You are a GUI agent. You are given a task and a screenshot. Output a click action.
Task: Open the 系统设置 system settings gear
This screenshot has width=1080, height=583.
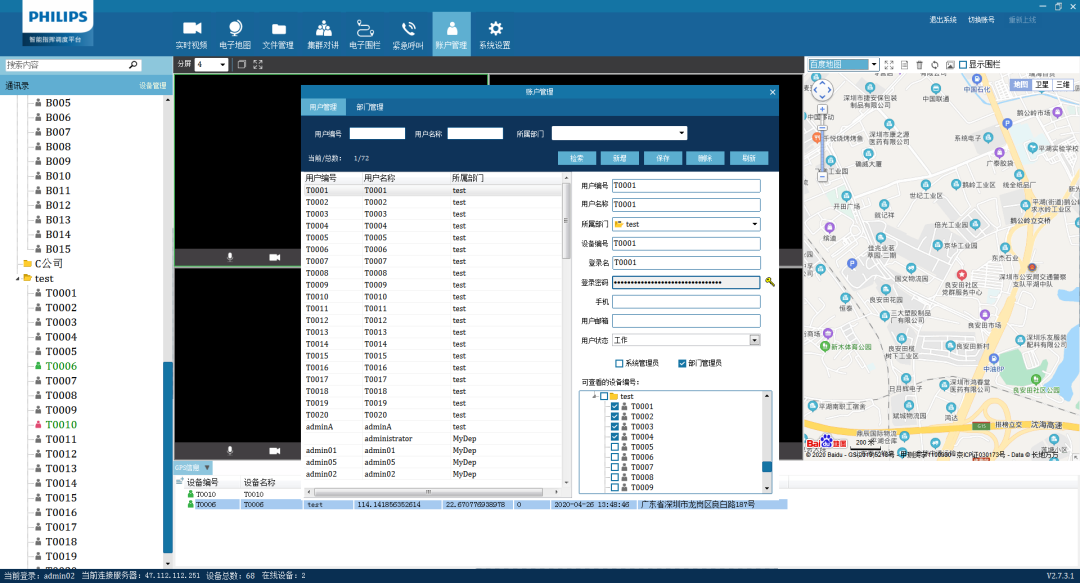click(494, 34)
